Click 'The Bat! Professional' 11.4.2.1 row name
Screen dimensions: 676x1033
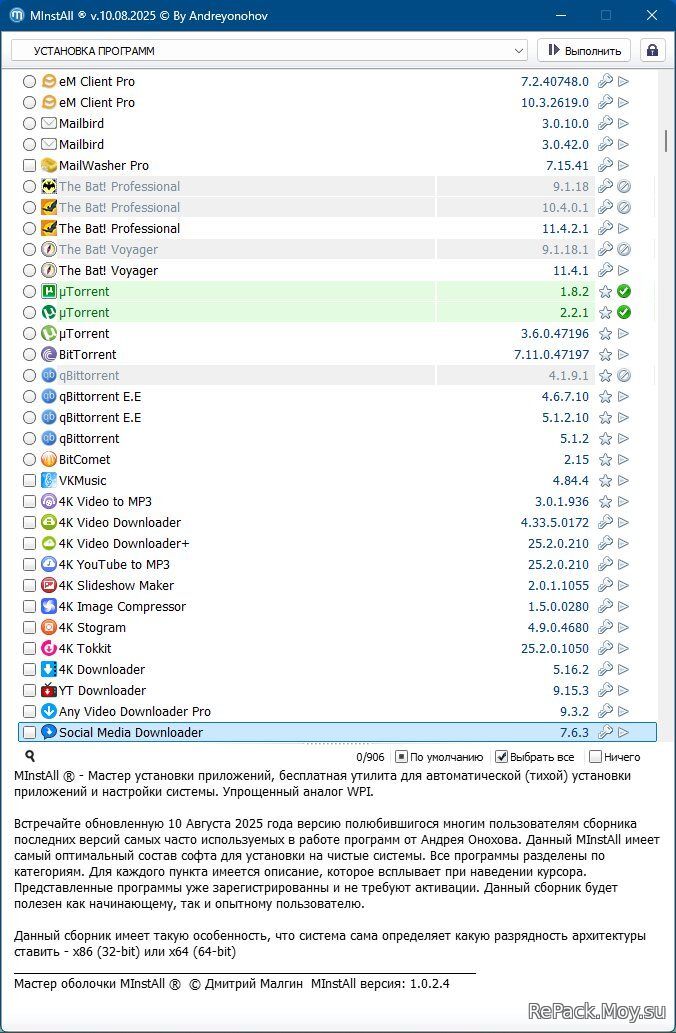point(119,229)
